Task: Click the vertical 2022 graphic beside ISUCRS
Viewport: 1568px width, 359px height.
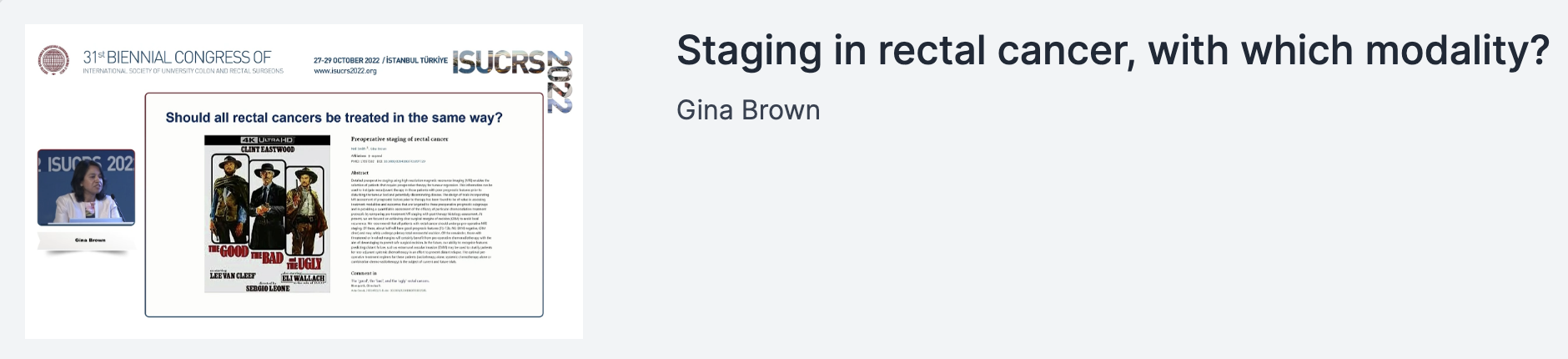Action: [560, 82]
